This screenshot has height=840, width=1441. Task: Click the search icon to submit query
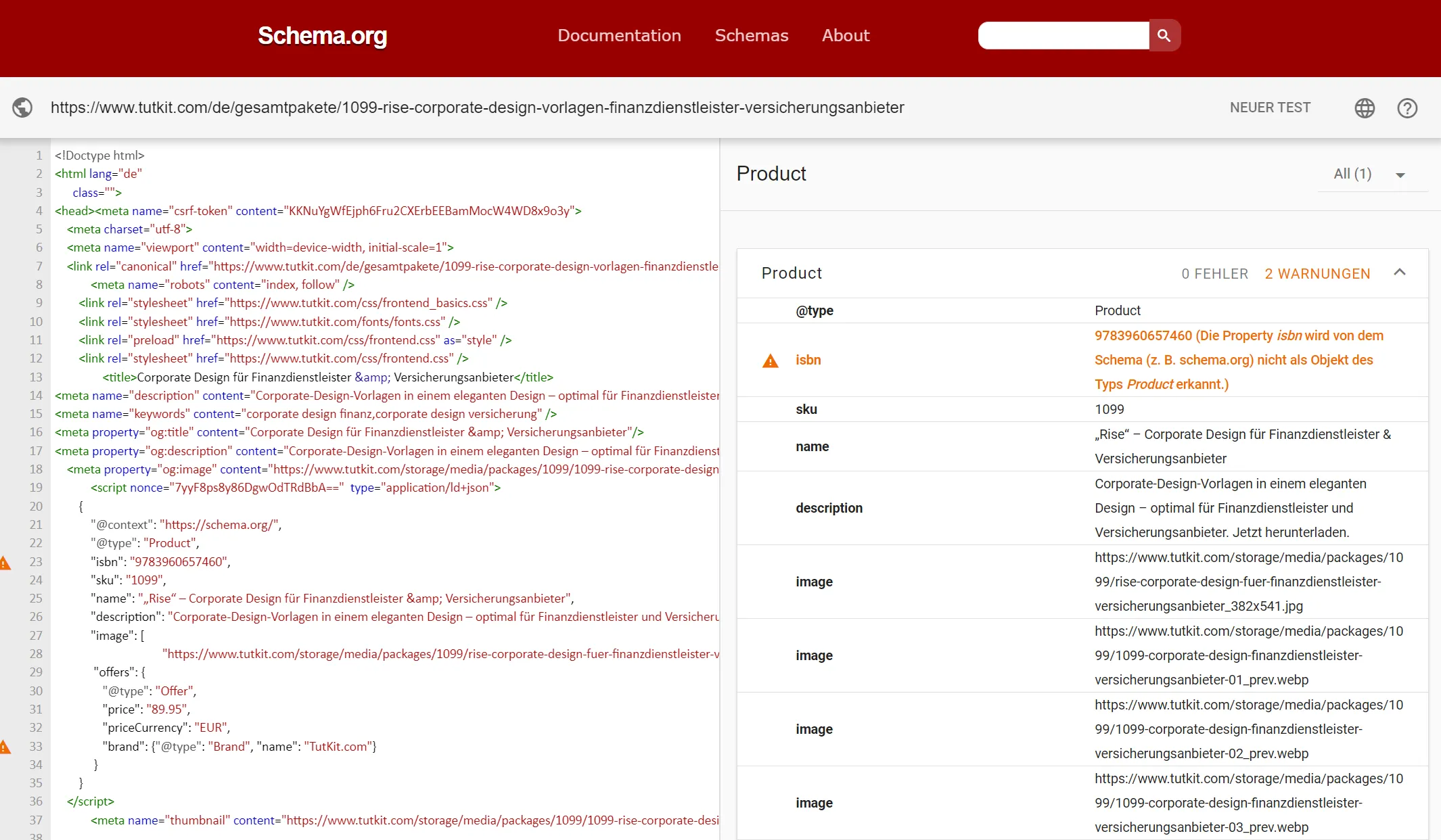tap(1163, 36)
